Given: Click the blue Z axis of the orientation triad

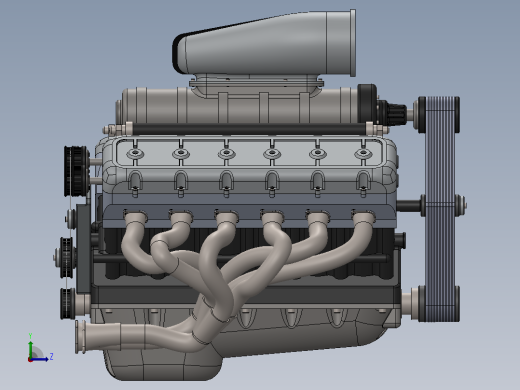Looking at the screenshot, I should tap(40, 359).
